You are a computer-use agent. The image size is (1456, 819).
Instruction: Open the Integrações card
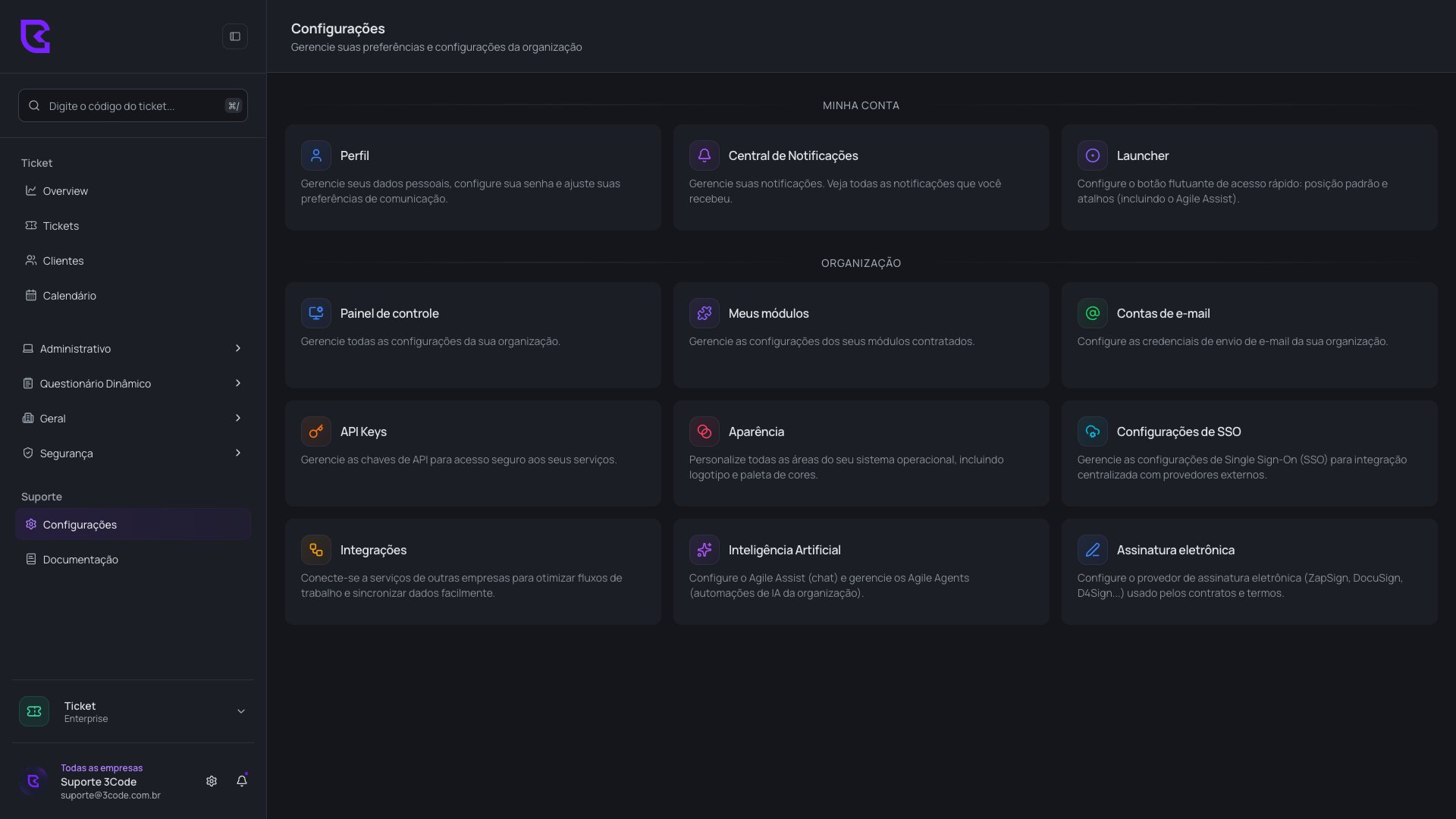[x=473, y=572]
